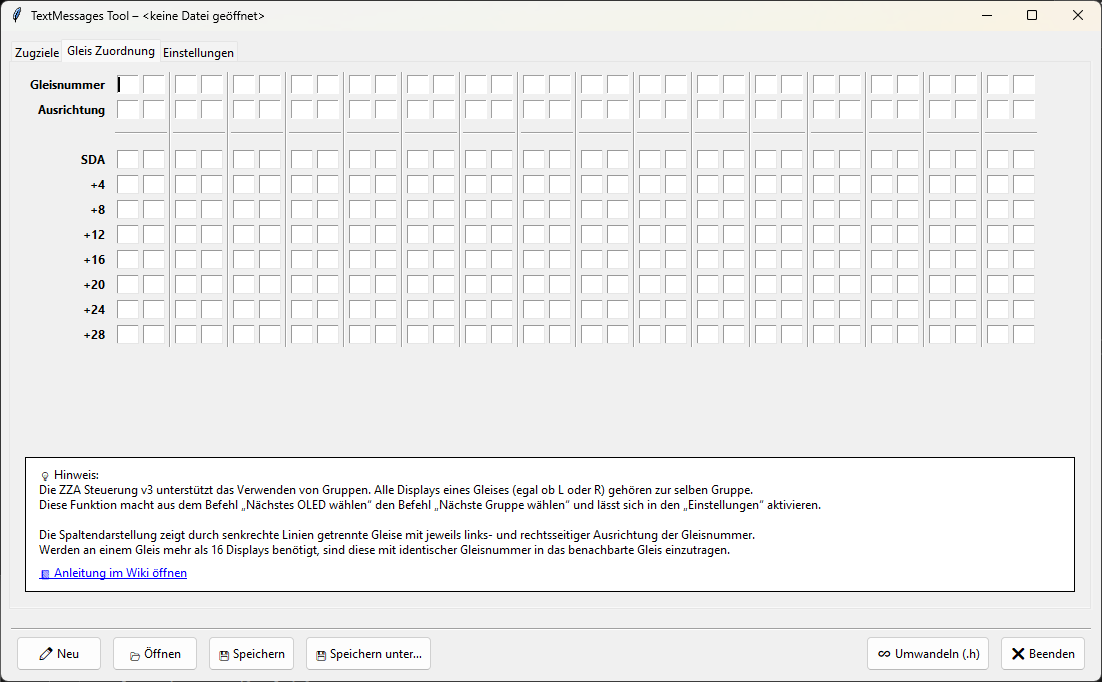The image size is (1102, 682).
Task: Switch to the Zugziele tab
Action: (x=37, y=52)
